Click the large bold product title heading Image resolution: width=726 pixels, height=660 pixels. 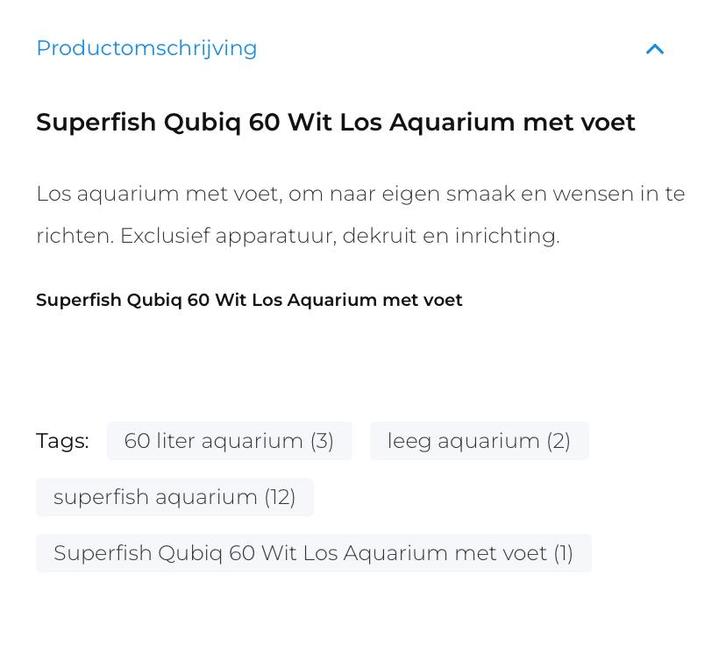click(x=335, y=123)
